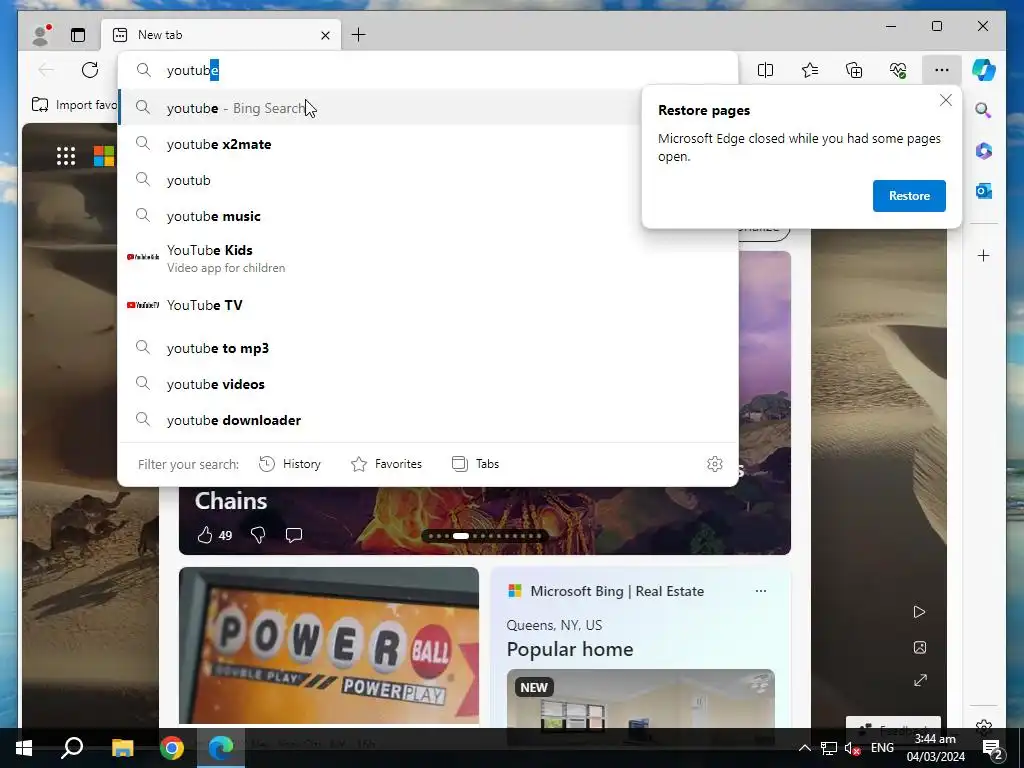Open tab actions menu icon

(x=78, y=35)
